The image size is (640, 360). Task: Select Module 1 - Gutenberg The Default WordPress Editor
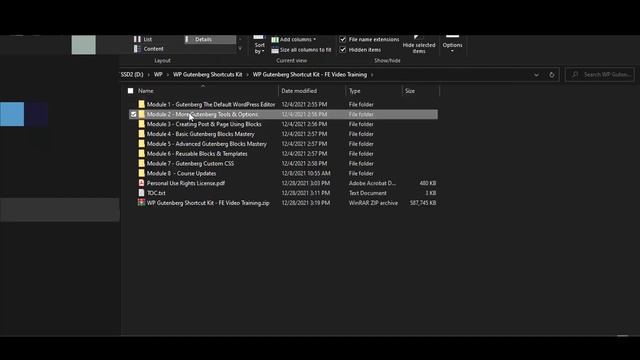211,104
